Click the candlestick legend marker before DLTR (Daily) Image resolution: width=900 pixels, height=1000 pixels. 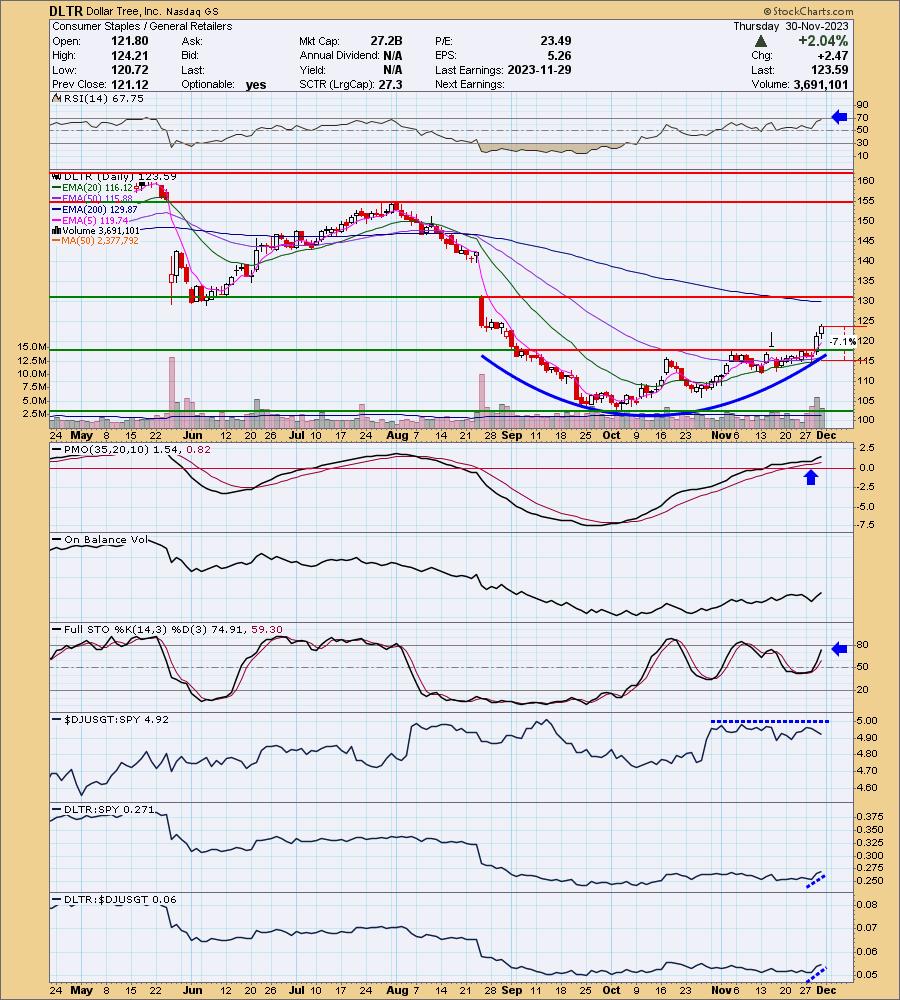tap(56, 177)
